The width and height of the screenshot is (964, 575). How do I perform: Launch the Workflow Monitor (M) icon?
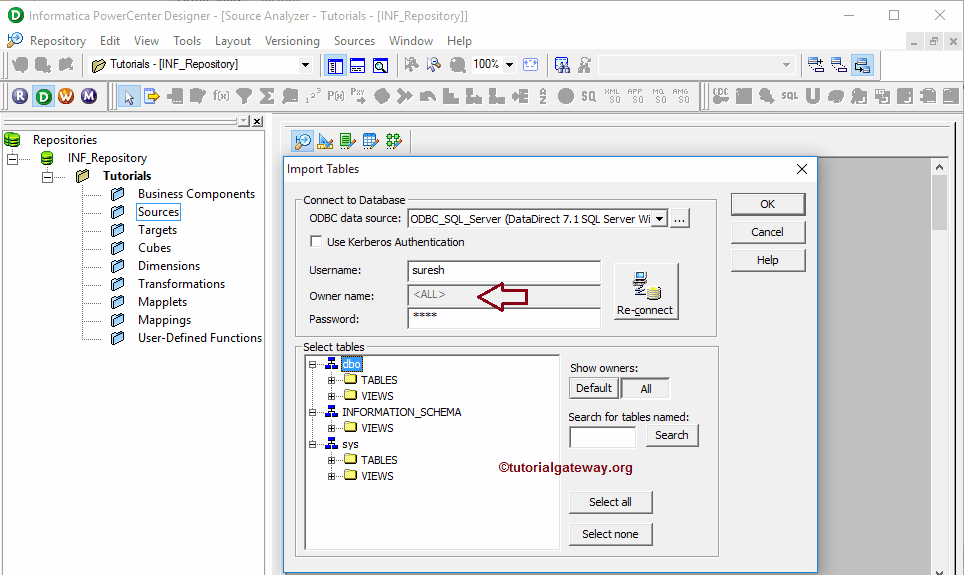(89, 96)
